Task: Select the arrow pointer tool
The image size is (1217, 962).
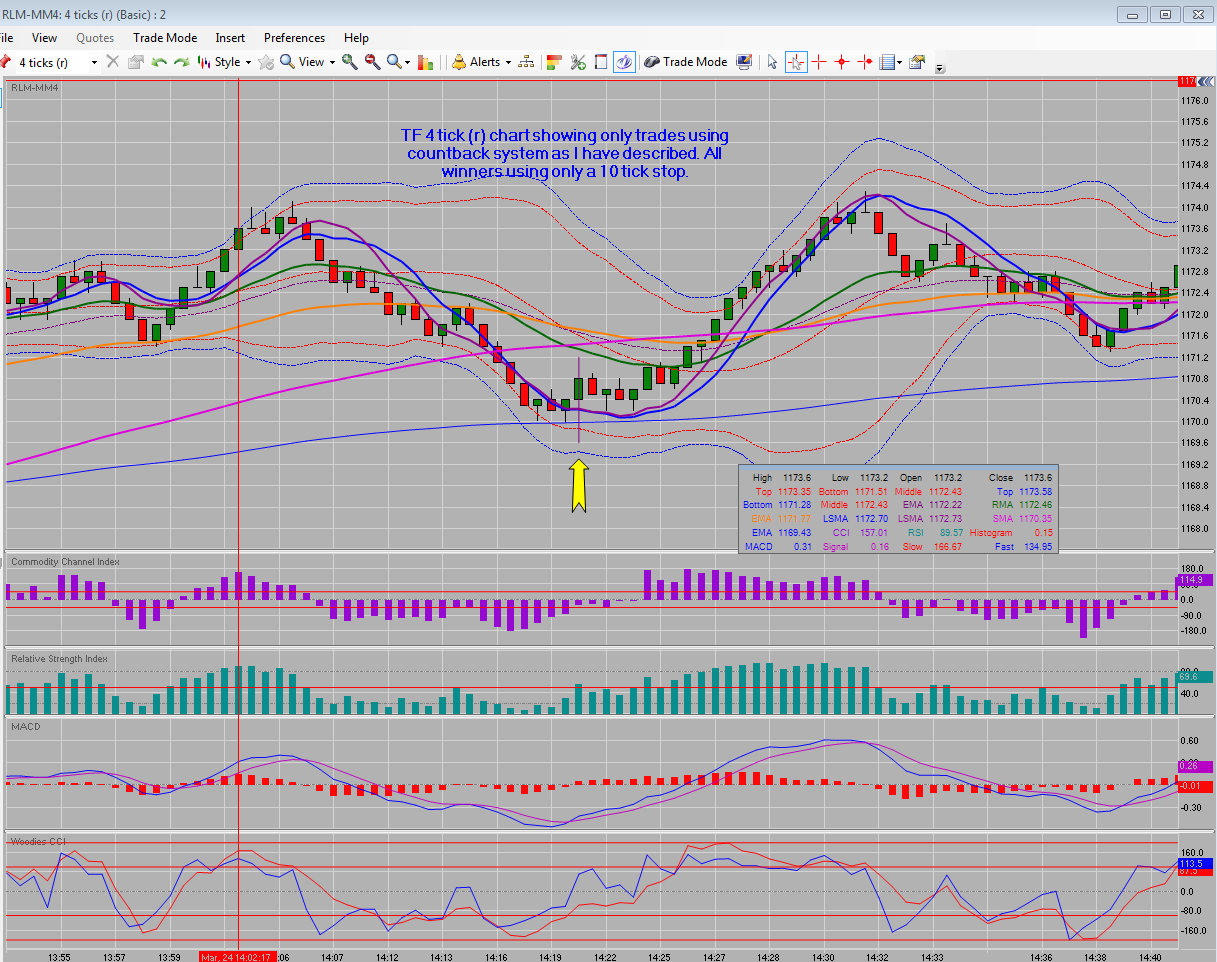Action: tap(772, 62)
